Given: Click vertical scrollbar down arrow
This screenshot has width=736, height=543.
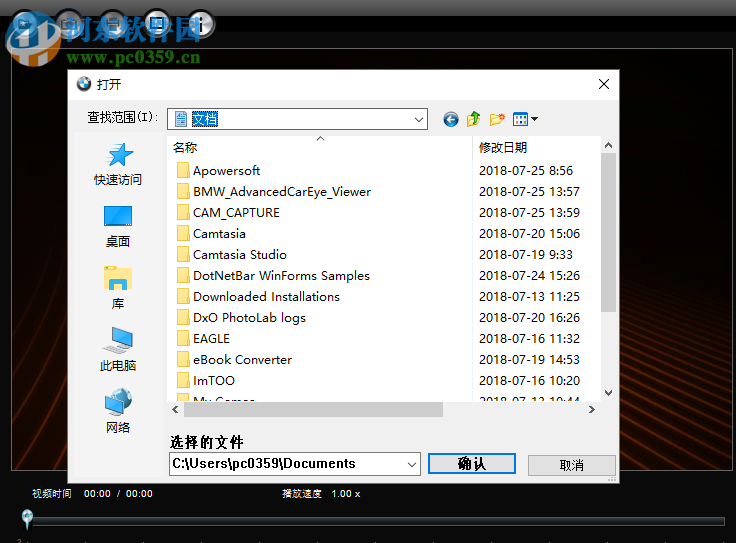Looking at the screenshot, I should point(608,393).
